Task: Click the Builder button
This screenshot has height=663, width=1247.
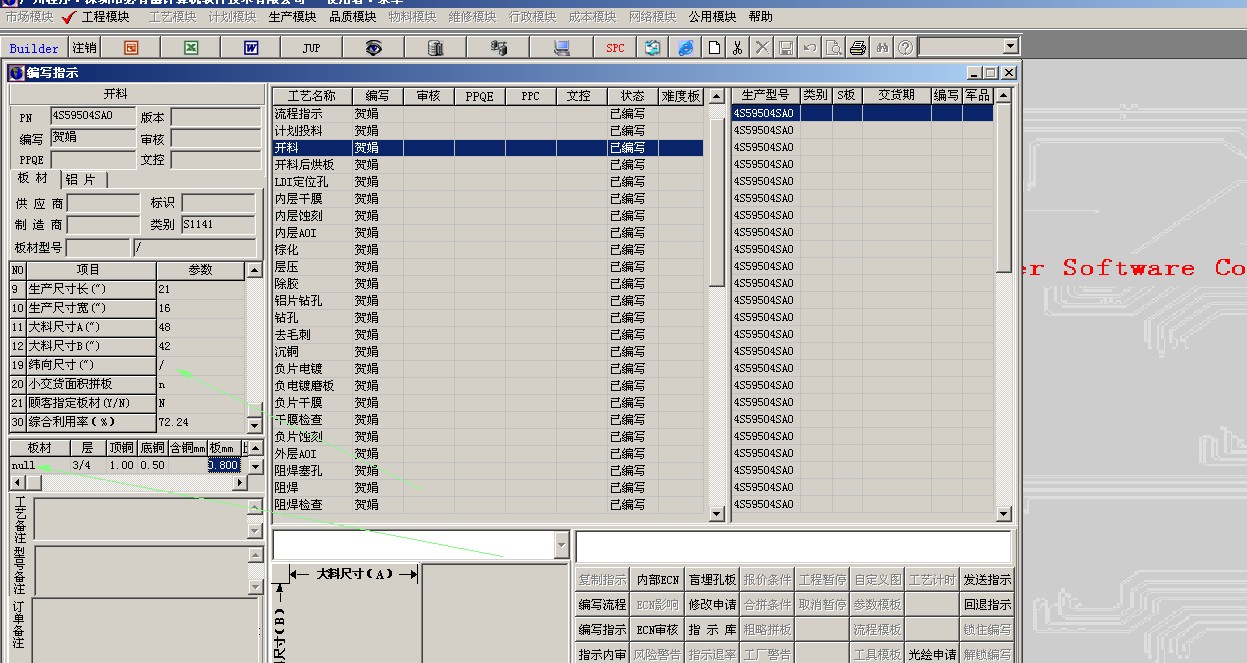Action: 34,48
